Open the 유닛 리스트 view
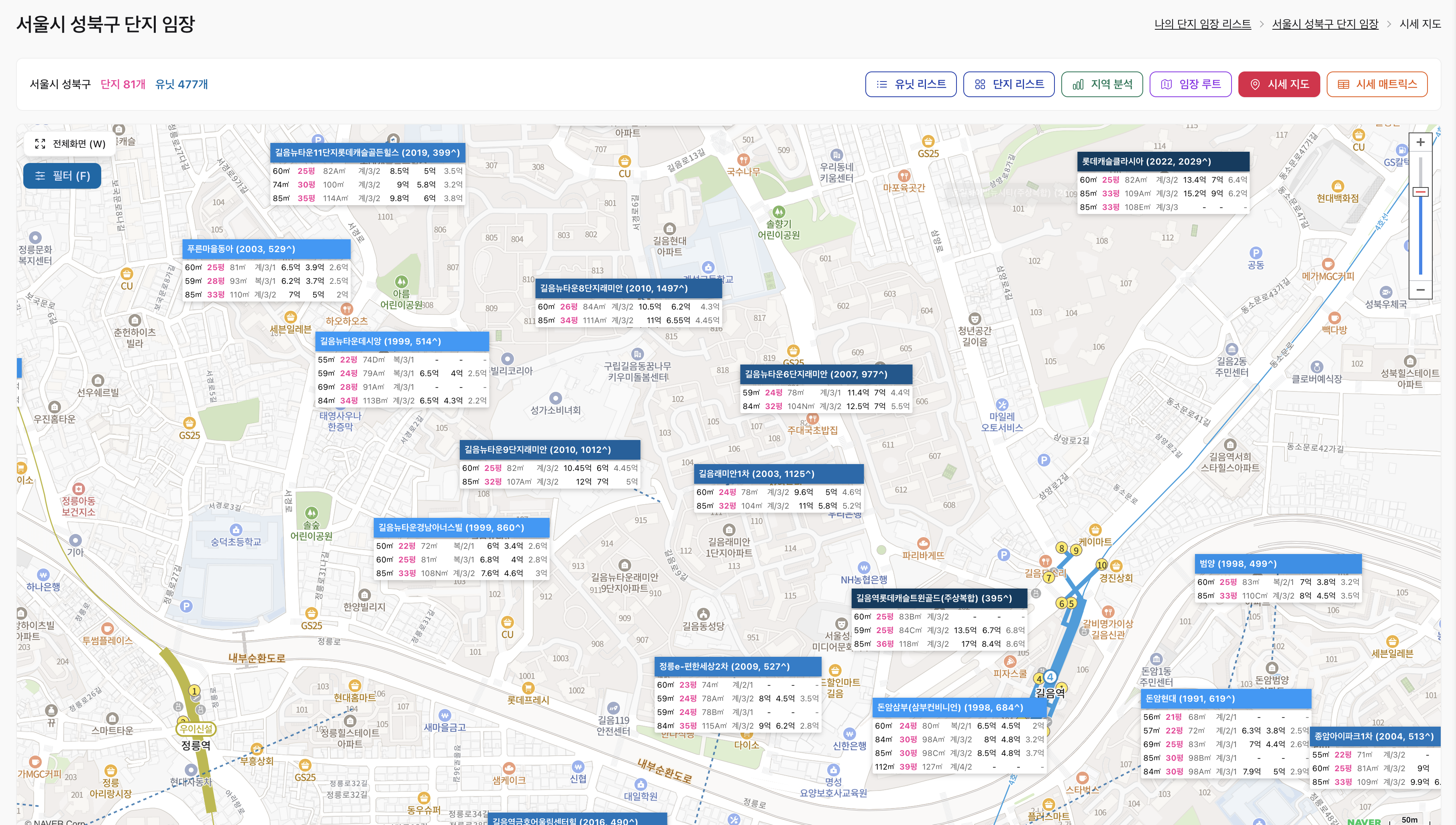Screen dimensions: 1456x825 pos(910,84)
